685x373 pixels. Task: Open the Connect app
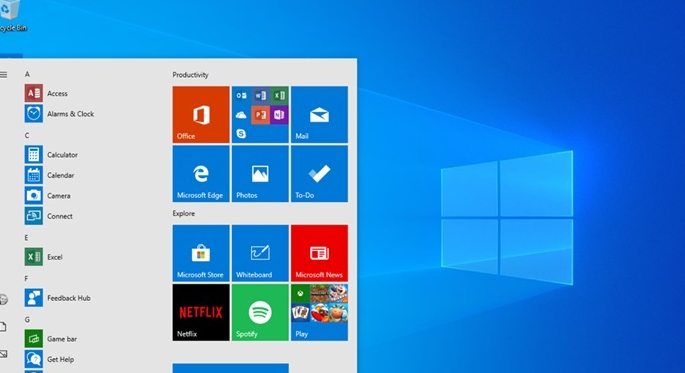pyautogui.click(x=48, y=216)
